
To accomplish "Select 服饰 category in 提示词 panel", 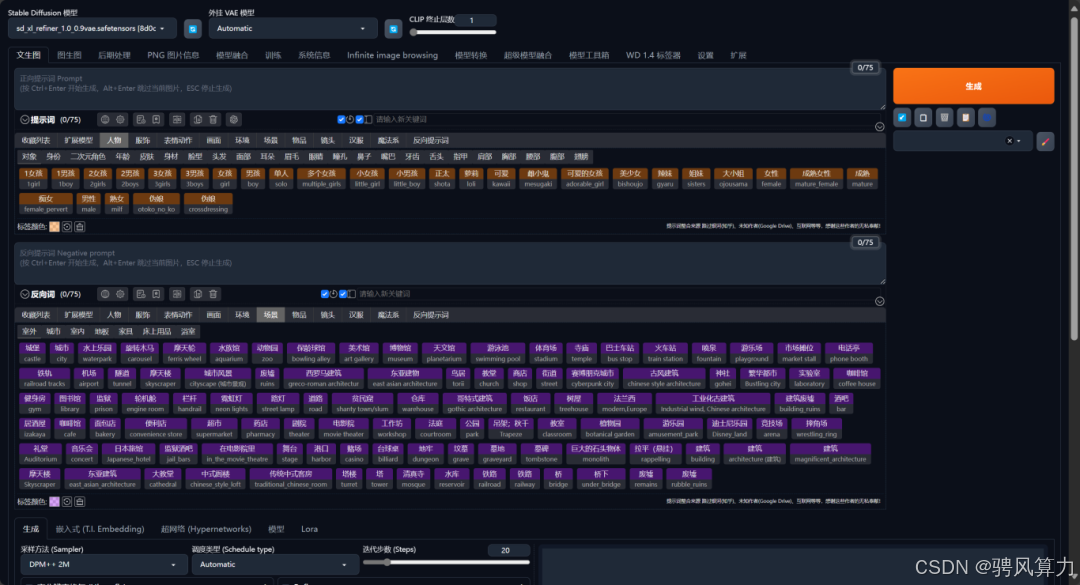I will (x=143, y=141).
